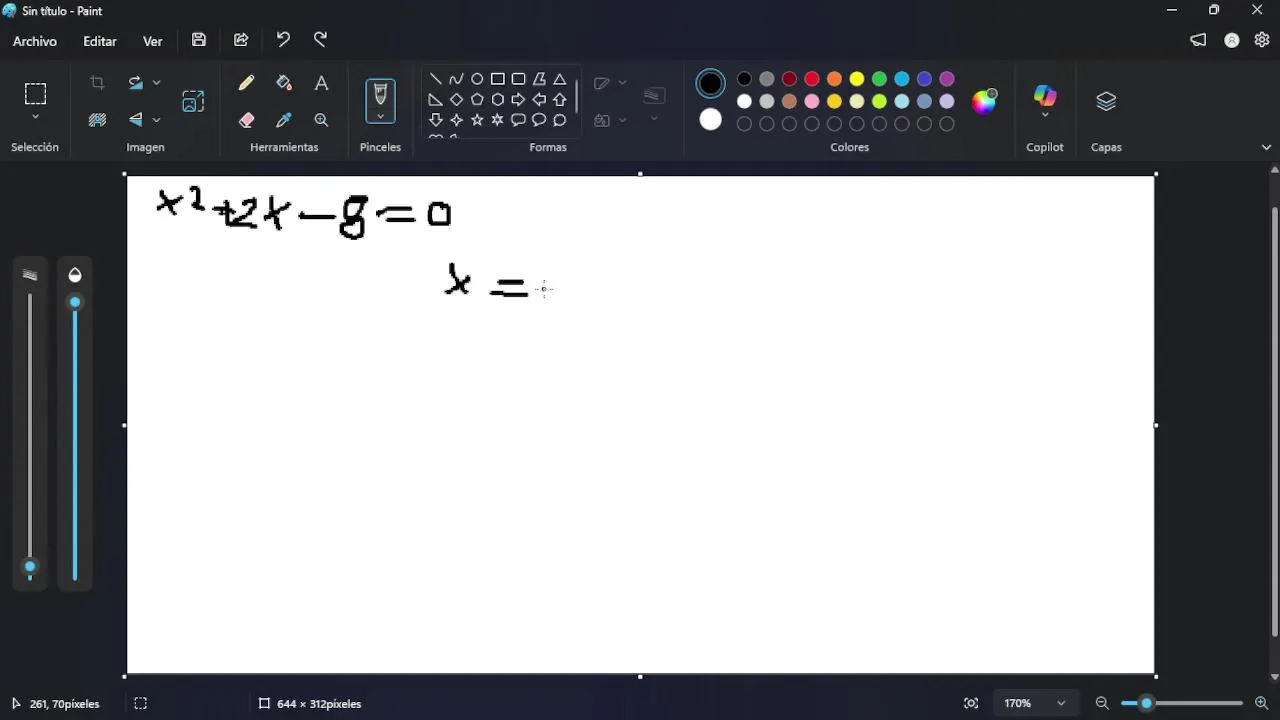Choose the Triangle shape
Image resolution: width=1280 pixels, height=720 pixels.
560,79
